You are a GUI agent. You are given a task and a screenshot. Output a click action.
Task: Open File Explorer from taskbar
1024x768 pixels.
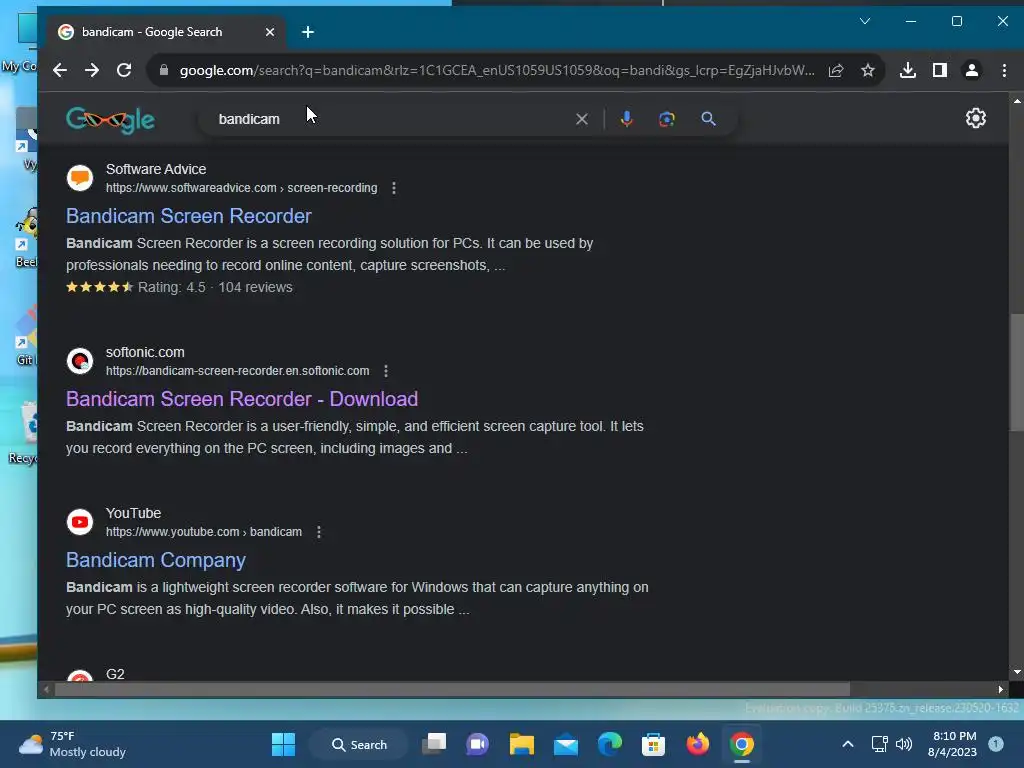pyautogui.click(x=522, y=744)
